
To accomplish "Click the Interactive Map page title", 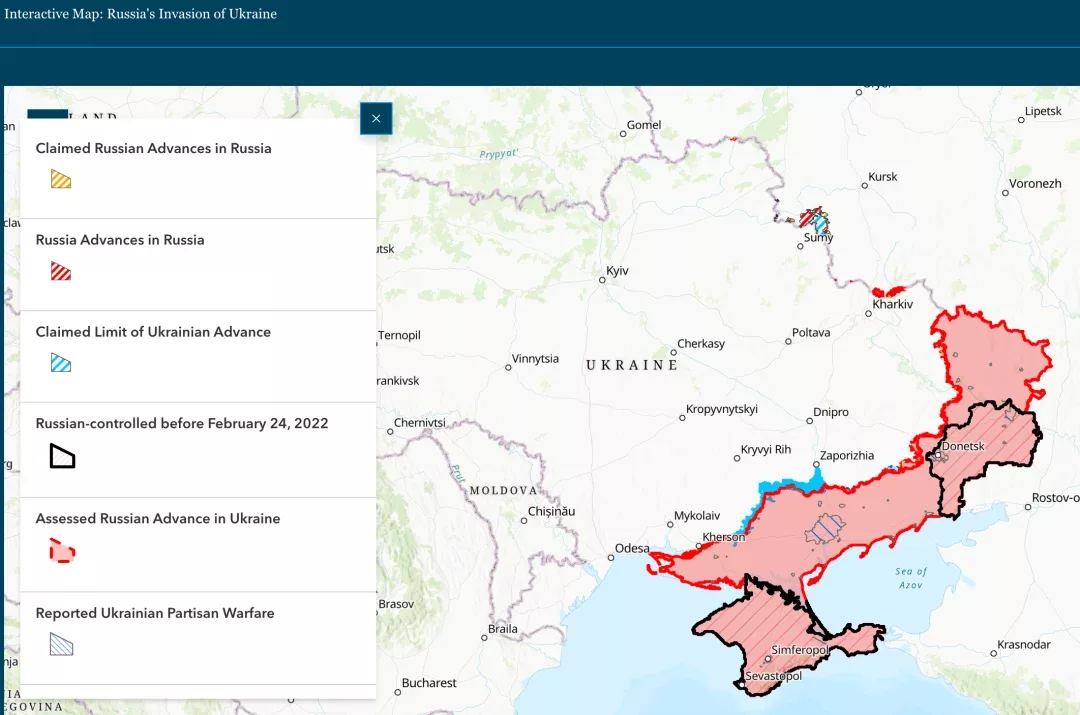I will click(141, 14).
